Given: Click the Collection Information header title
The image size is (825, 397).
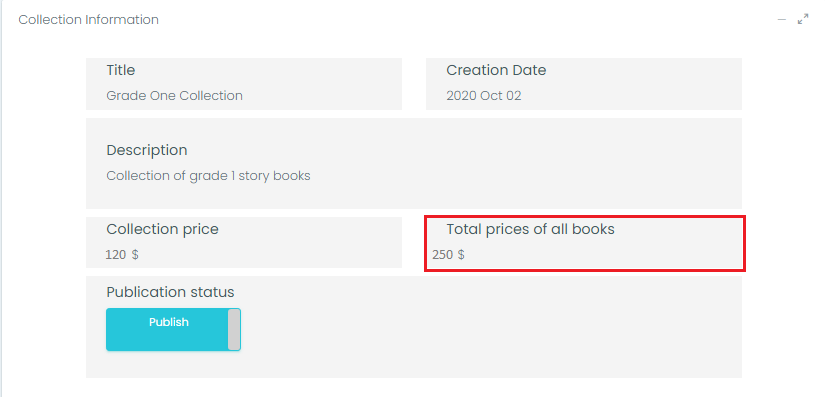Looking at the screenshot, I should [x=88, y=20].
